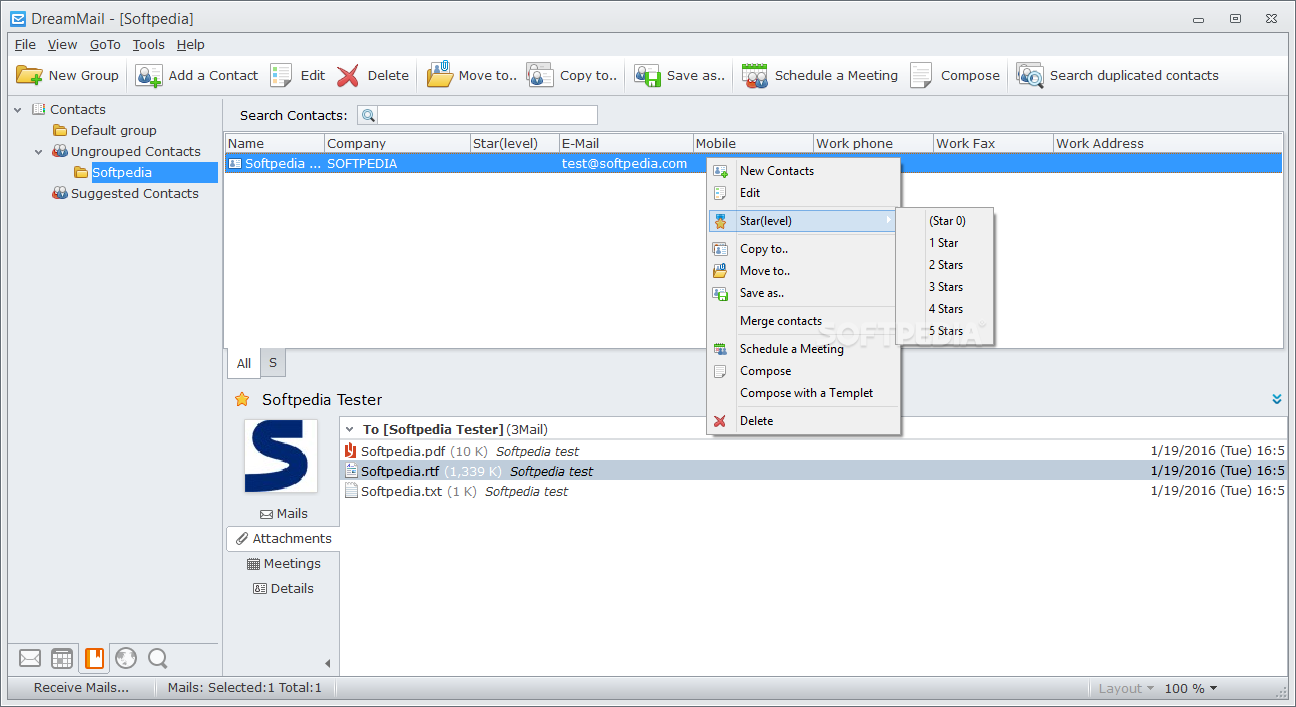Click the Mails: Selected:1 Total:1 status text

(x=244, y=688)
